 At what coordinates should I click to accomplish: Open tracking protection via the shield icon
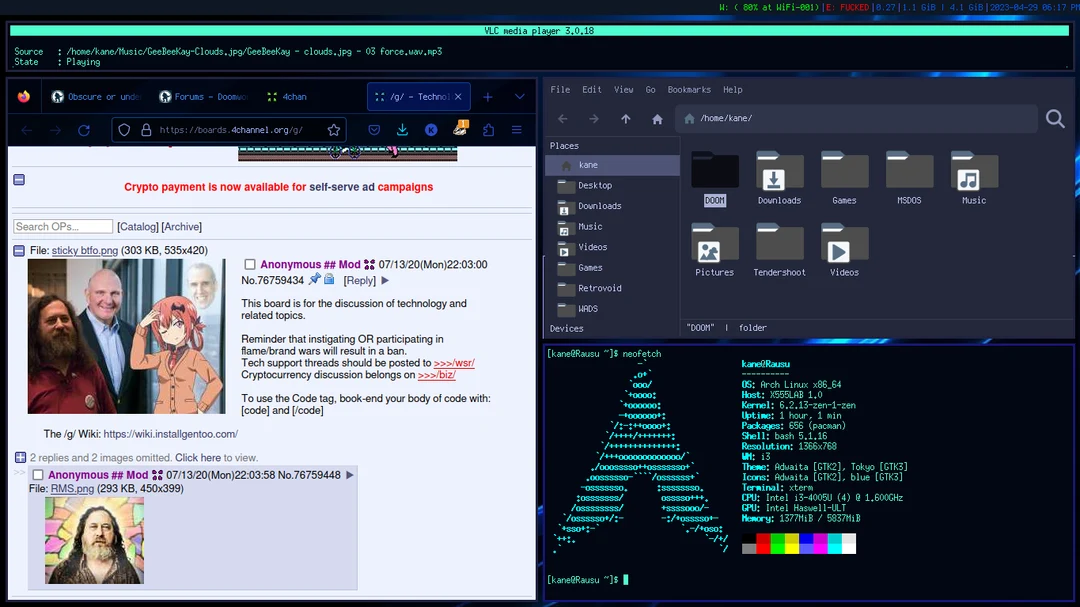(123, 130)
